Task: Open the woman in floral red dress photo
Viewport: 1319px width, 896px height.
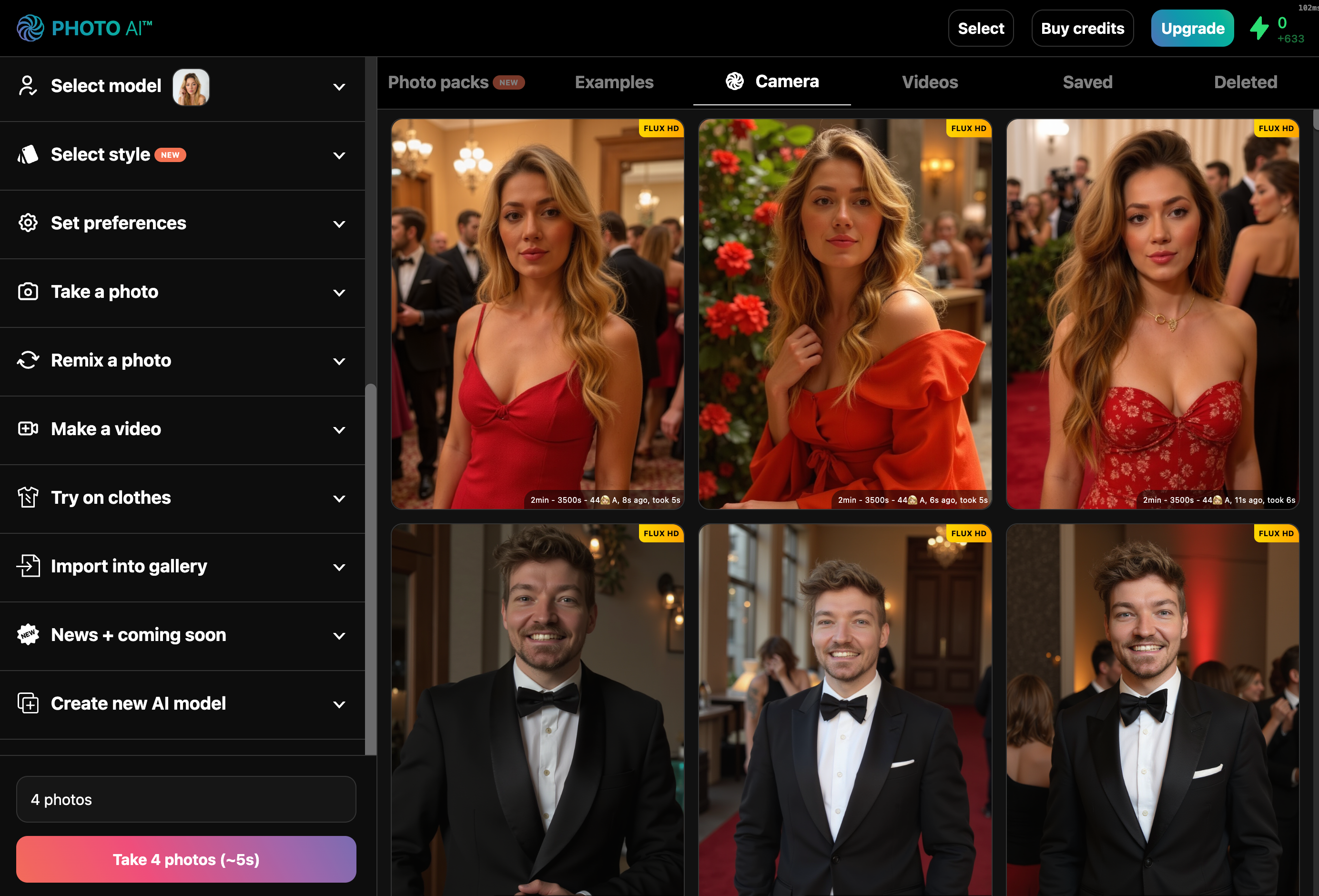Action: [x=1152, y=314]
